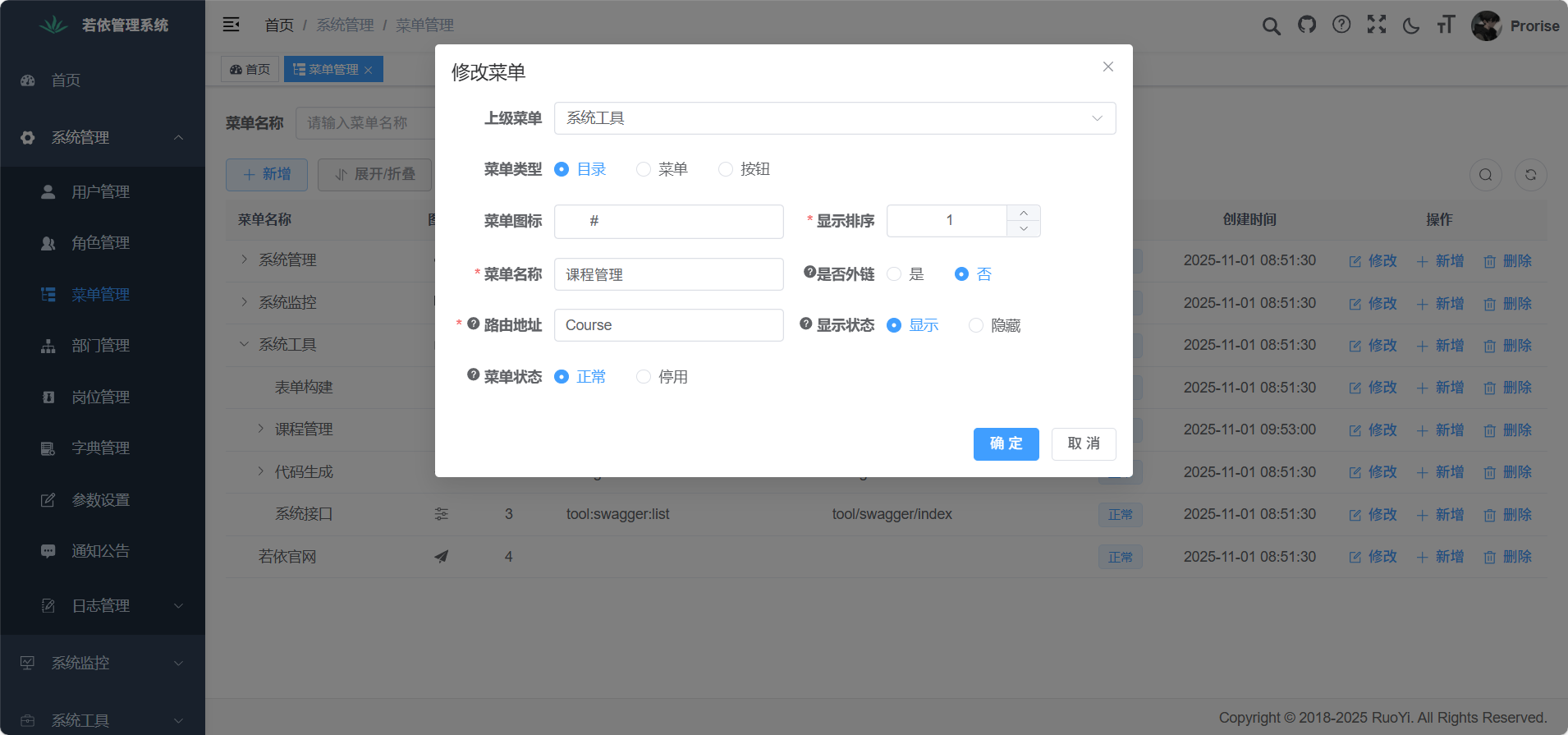Open the GitHub source link icon

pos(1306,25)
